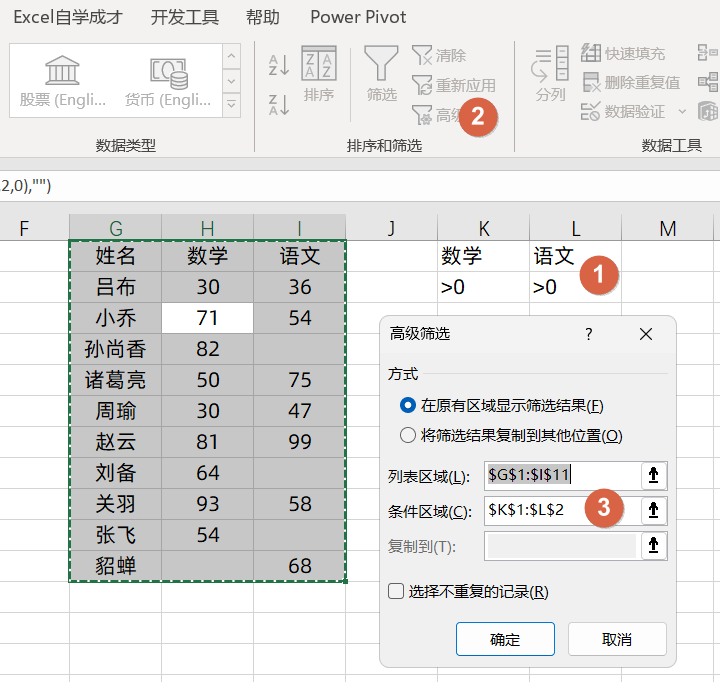Open the 帮助 tab
Image resolution: width=720 pixels, height=682 pixels.
(x=263, y=17)
